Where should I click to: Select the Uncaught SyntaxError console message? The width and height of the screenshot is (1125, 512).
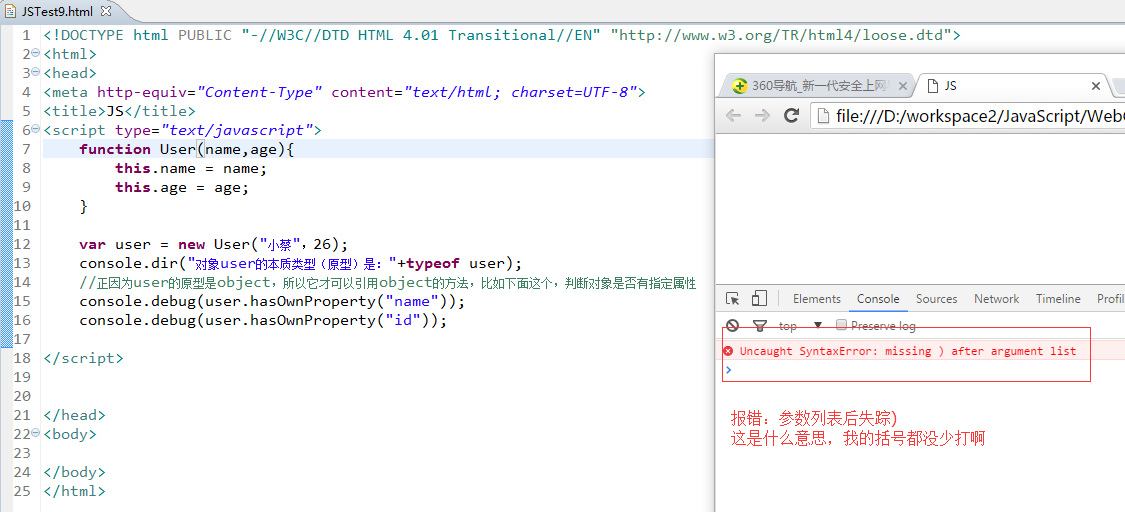(908, 351)
